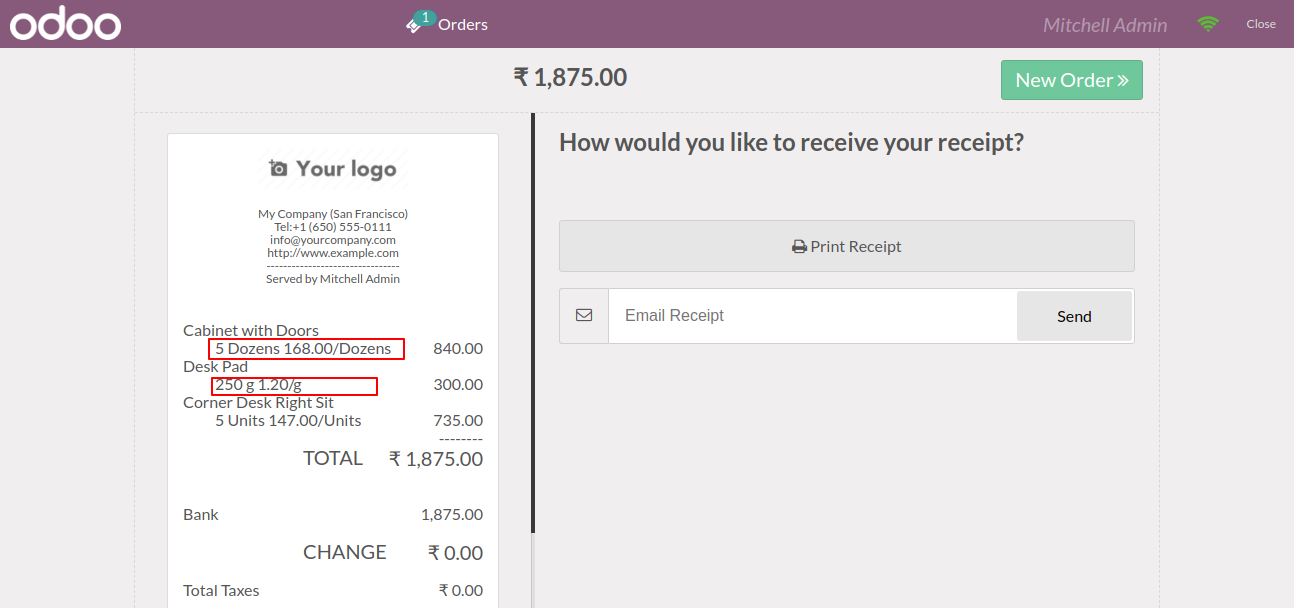
Task: Click the camera icon in Your logo
Action: 279,168
